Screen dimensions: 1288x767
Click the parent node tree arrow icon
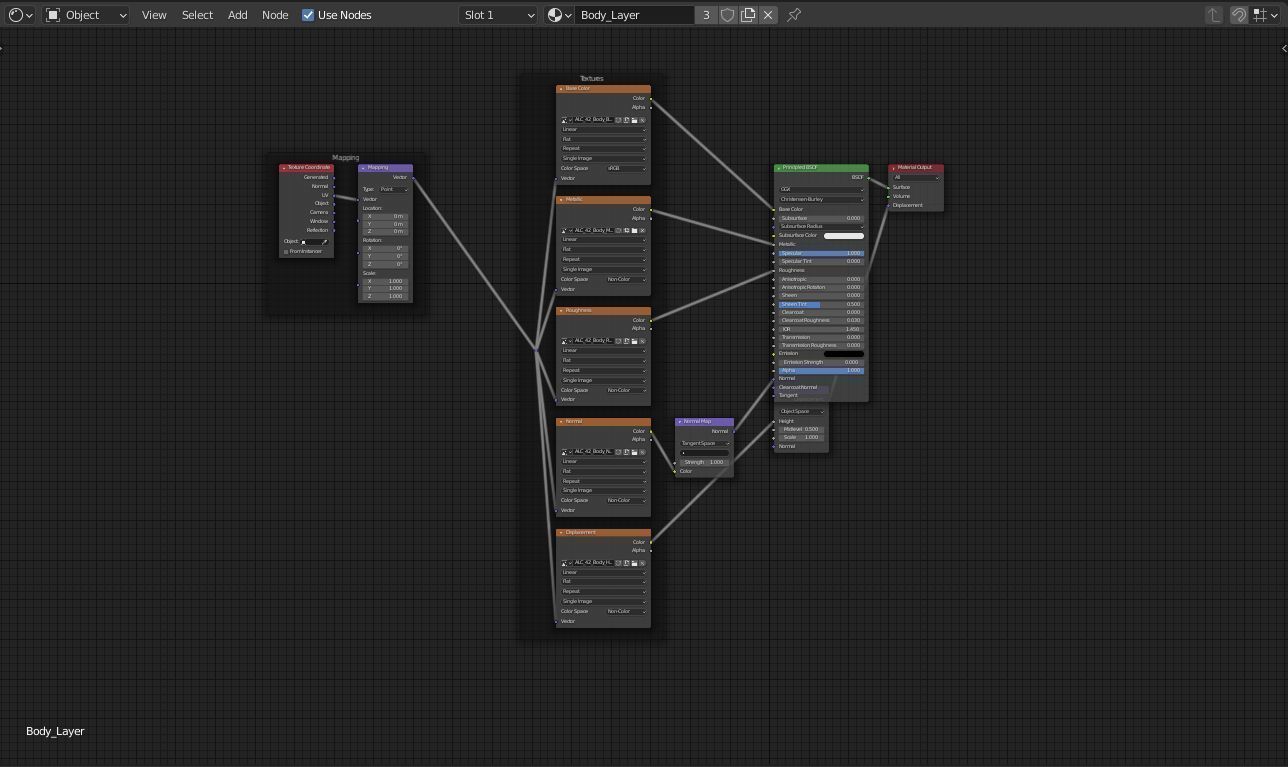point(1214,15)
